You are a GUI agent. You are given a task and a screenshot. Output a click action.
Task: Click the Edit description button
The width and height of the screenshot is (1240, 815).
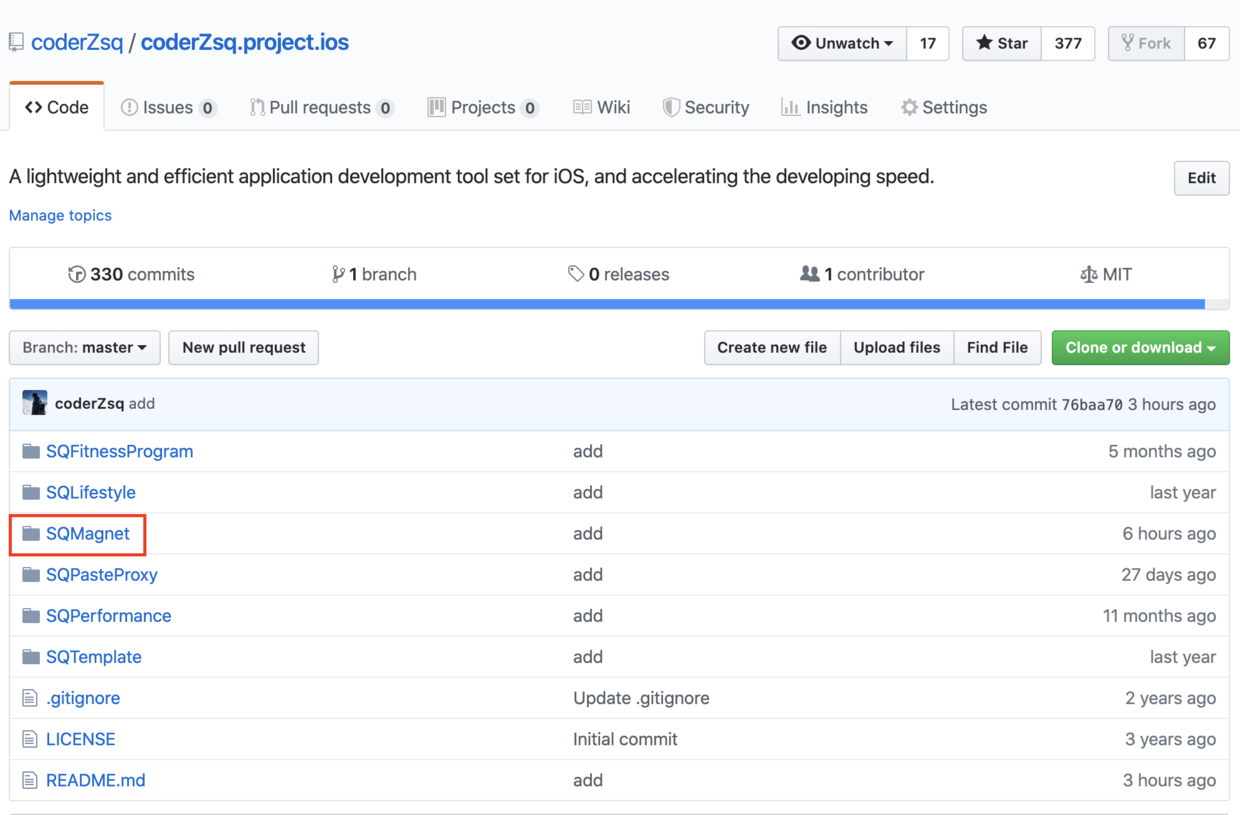tap(1202, 178)
